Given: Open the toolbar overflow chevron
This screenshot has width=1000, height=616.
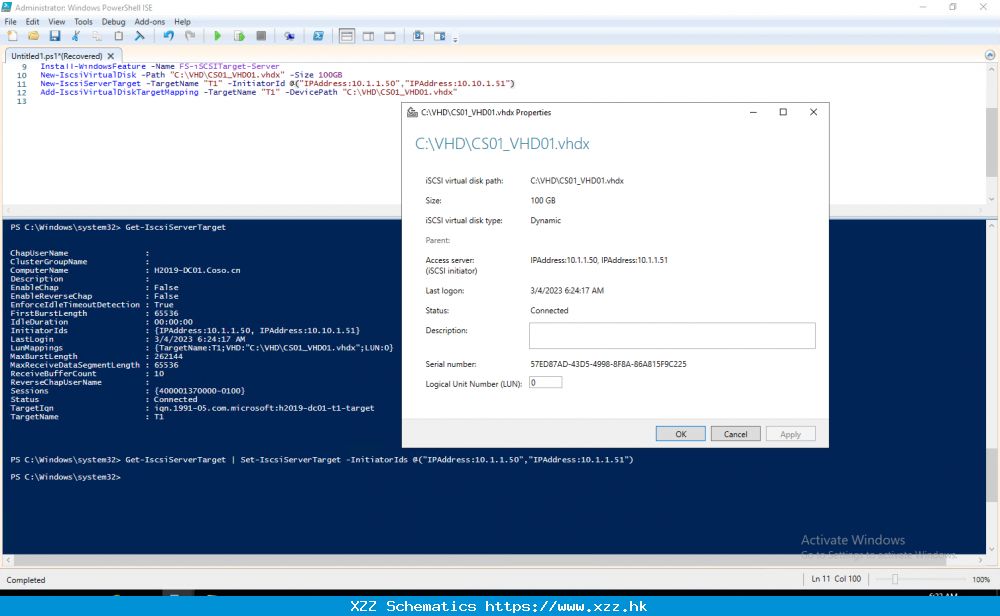Looking at the screenshot, I should click(x=456, y=38).
